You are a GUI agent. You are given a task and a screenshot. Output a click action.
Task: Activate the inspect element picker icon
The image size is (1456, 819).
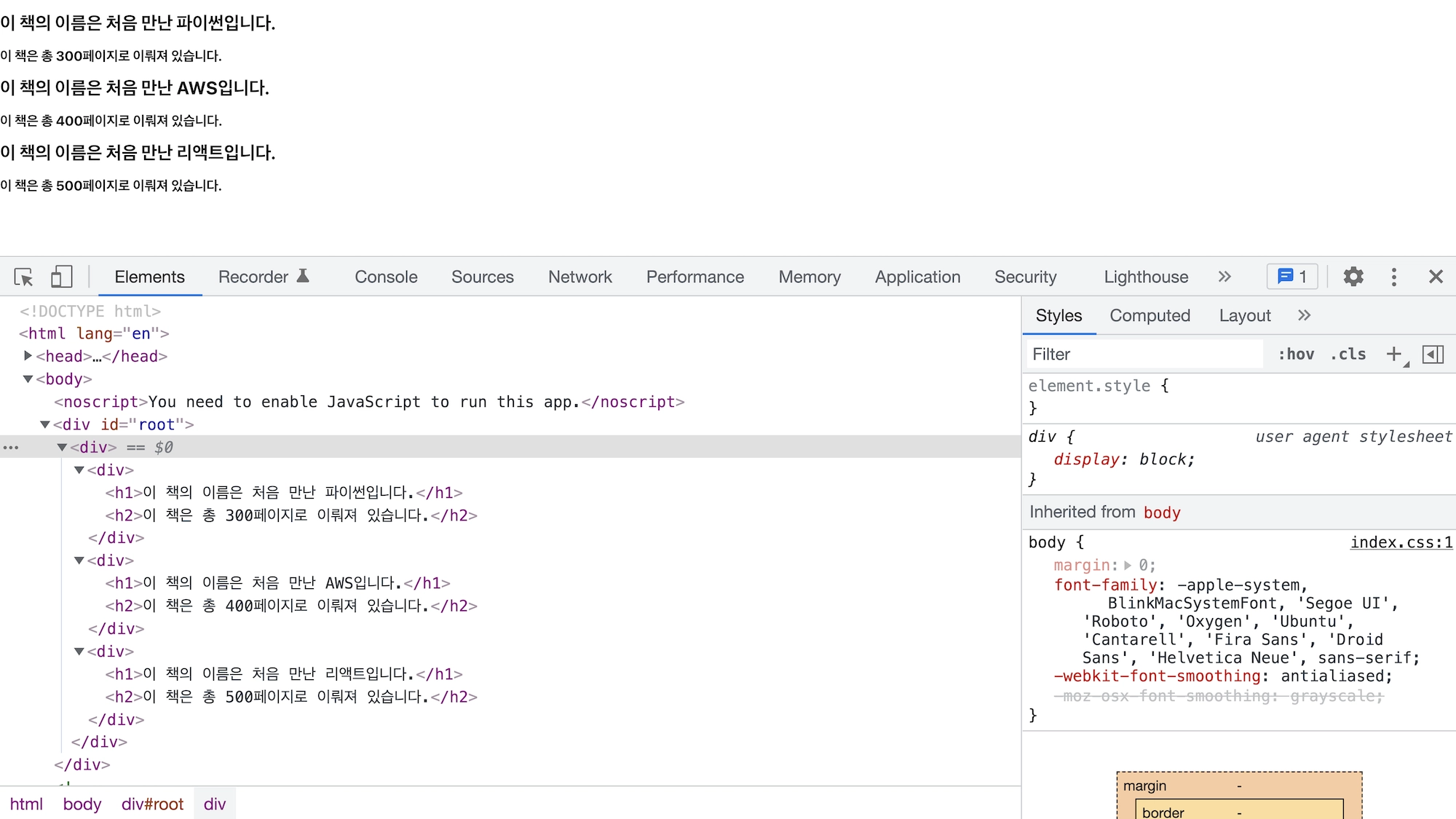pyautogui.click(x=23, y=277)
